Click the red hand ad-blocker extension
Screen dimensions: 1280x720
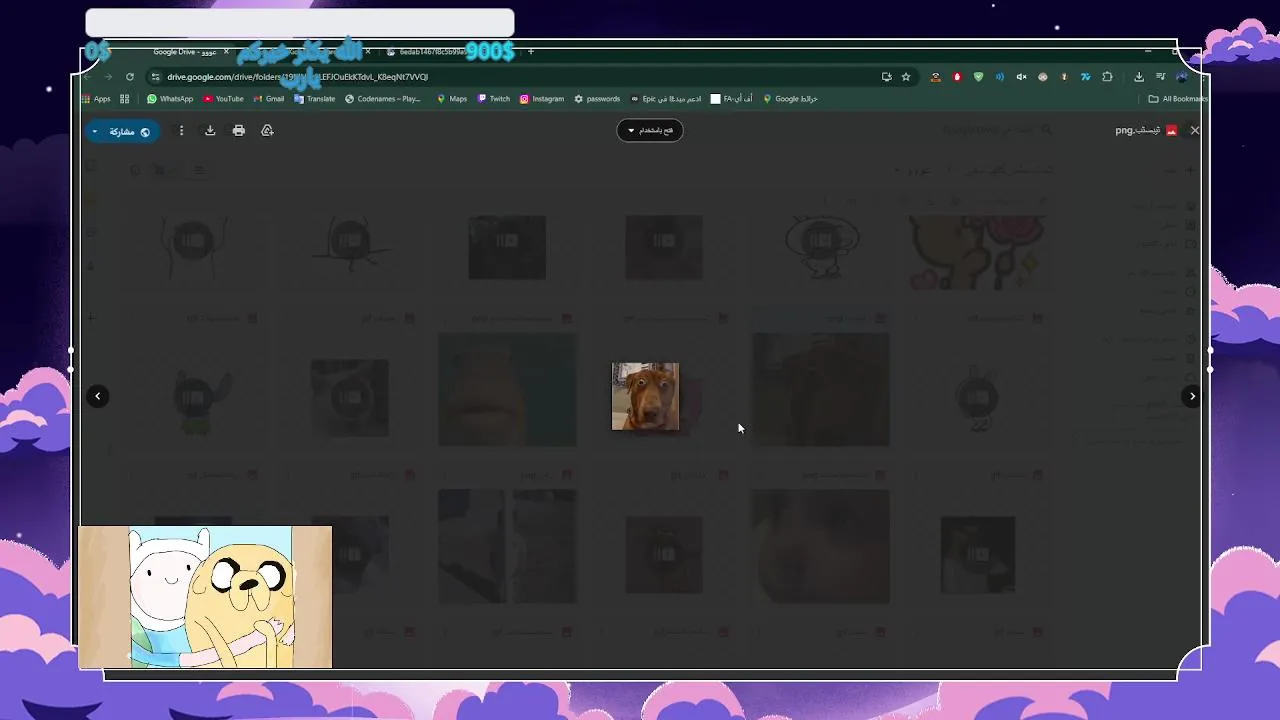[957, 77]
